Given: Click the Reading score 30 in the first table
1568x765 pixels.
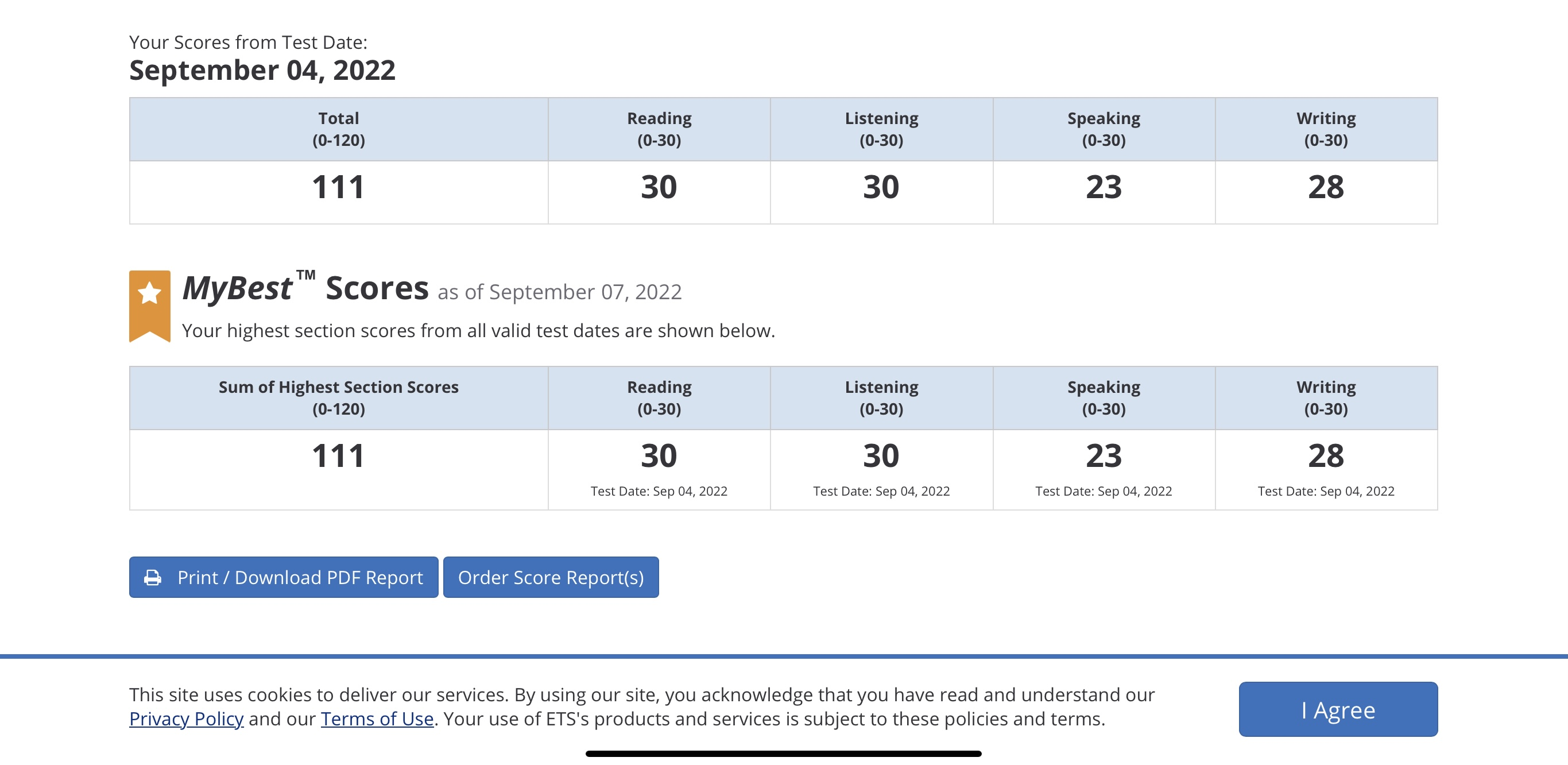Looking at the screenshot, I should tap(659, 187).
